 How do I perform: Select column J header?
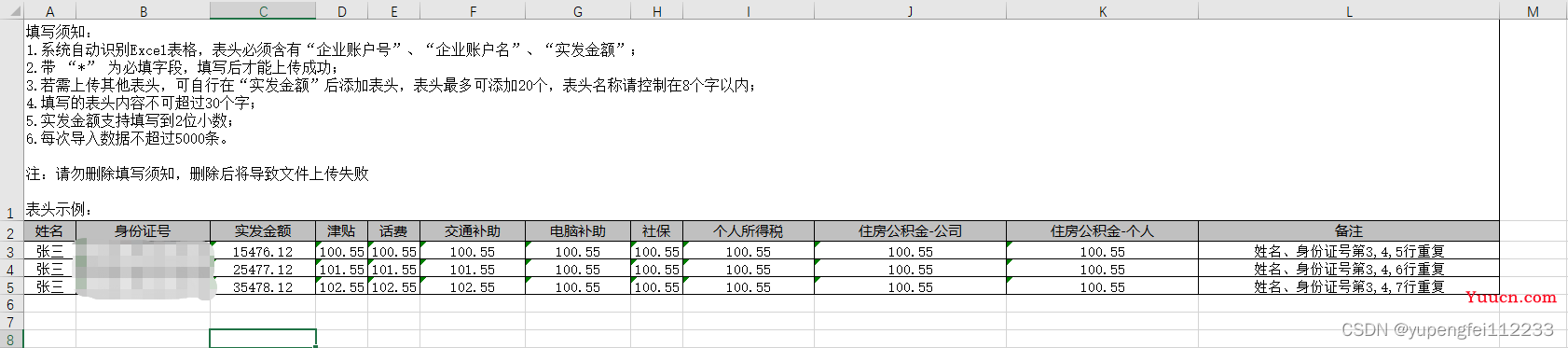click(910, 10)
